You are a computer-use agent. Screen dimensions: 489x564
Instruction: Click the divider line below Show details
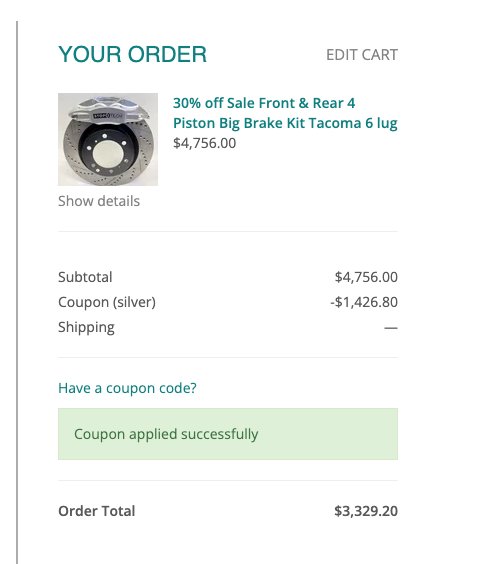pos(228,232)
